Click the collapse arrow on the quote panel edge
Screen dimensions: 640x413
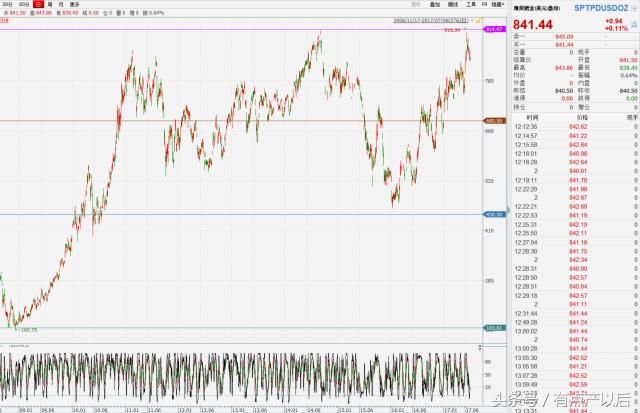coord(509,210)
